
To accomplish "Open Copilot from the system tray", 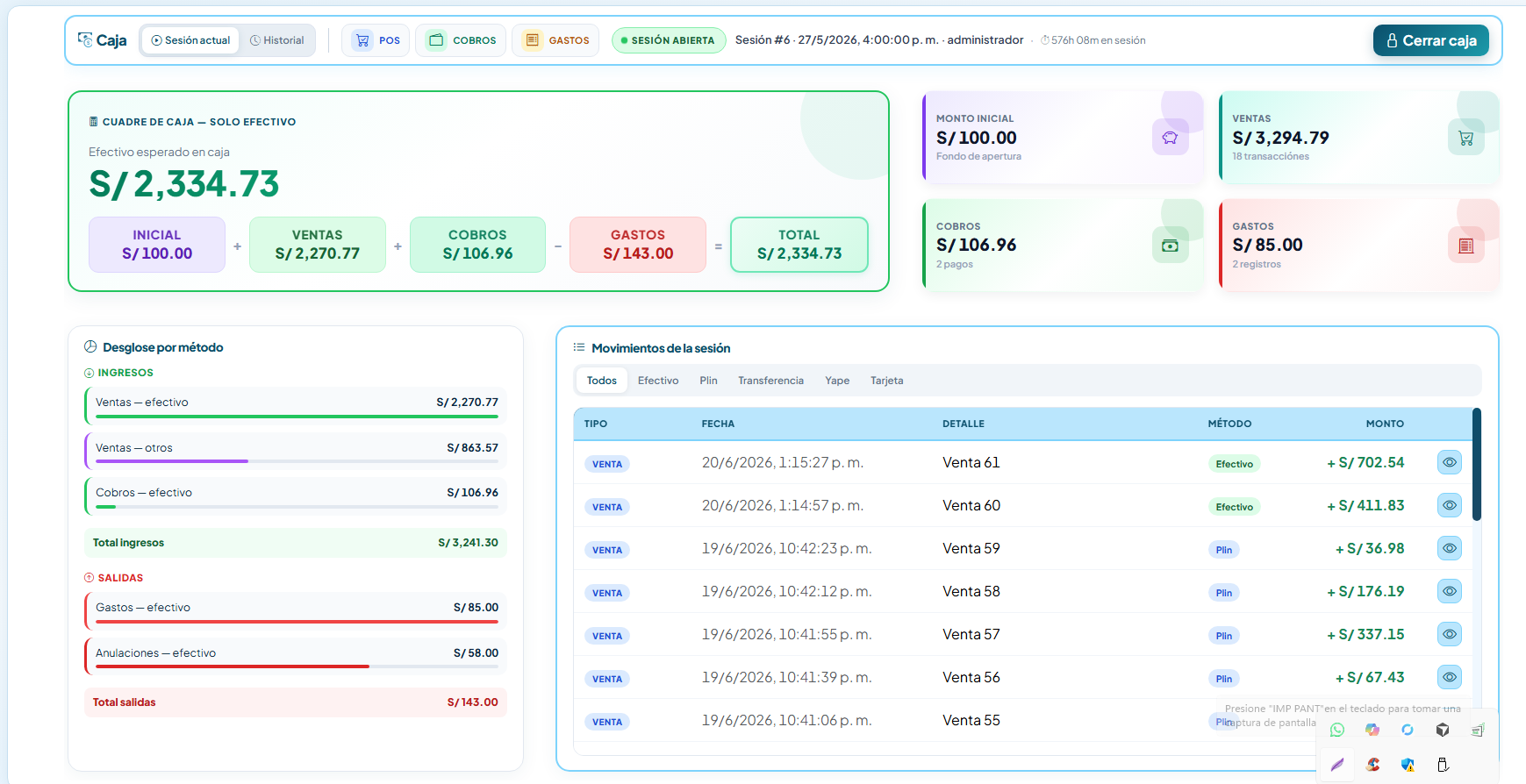I will click(x=1372, y=730).
